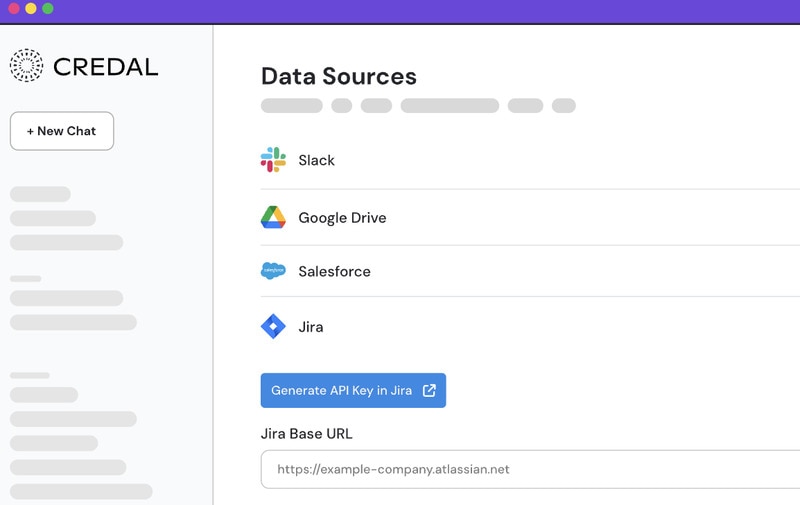Click the CREDAL wordmark text
Viewport: 800px width, 505px height.
click(105, 67)
